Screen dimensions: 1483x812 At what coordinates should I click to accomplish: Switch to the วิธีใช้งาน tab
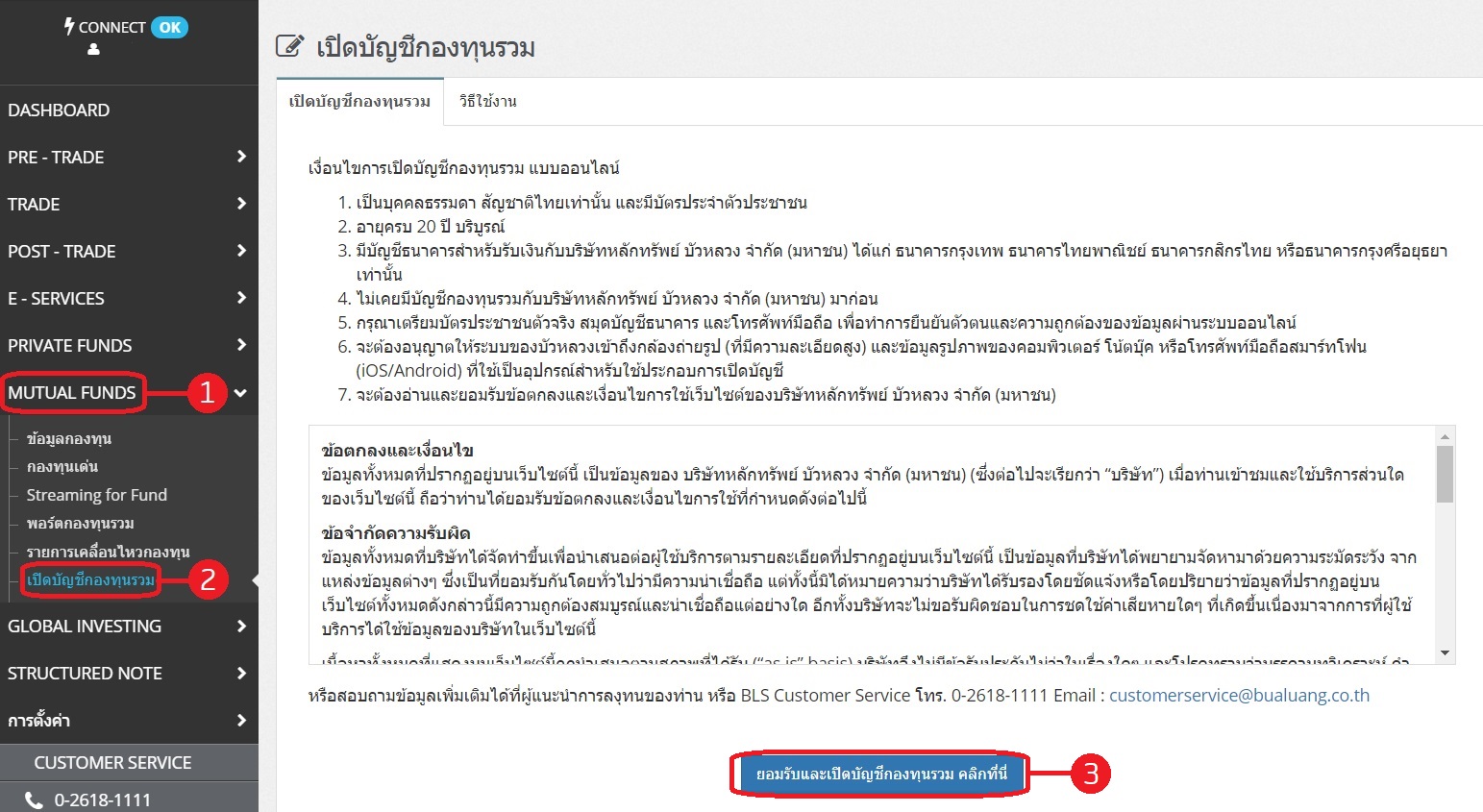tap(487, 102)
